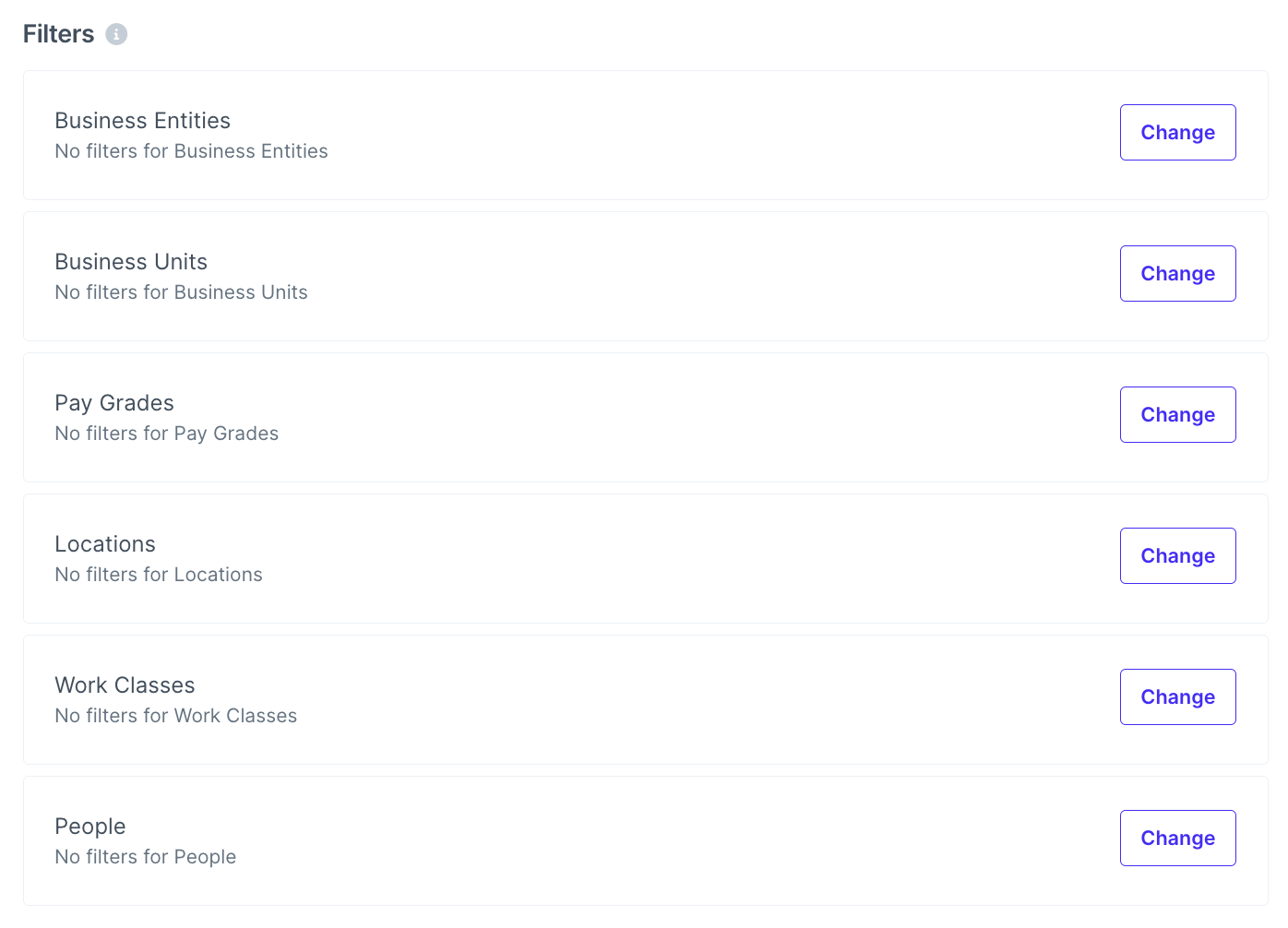Image resolution: width=1288 pixels, height=928 pixels.
Task: Open Change for Pay Grades filter
Action: 1177,415
